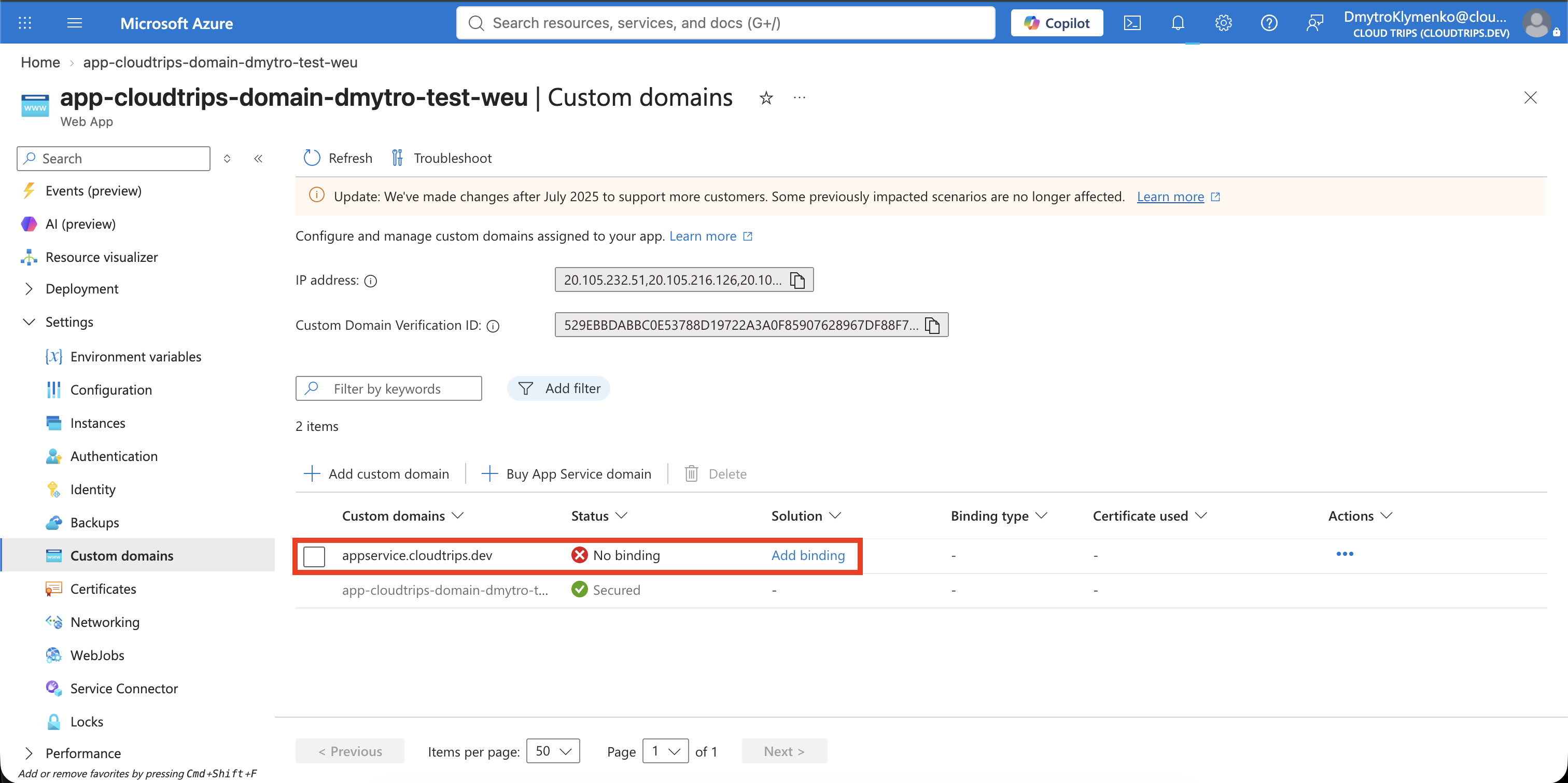Open WebJobs in sidebar
This screenshot has height=783, width=1568.
point(97,655)
